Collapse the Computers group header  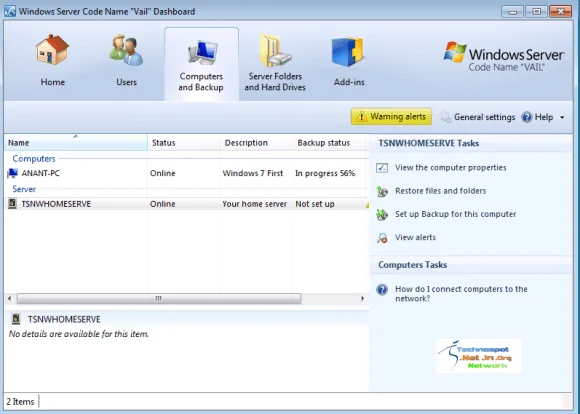[x=34, y=158]
